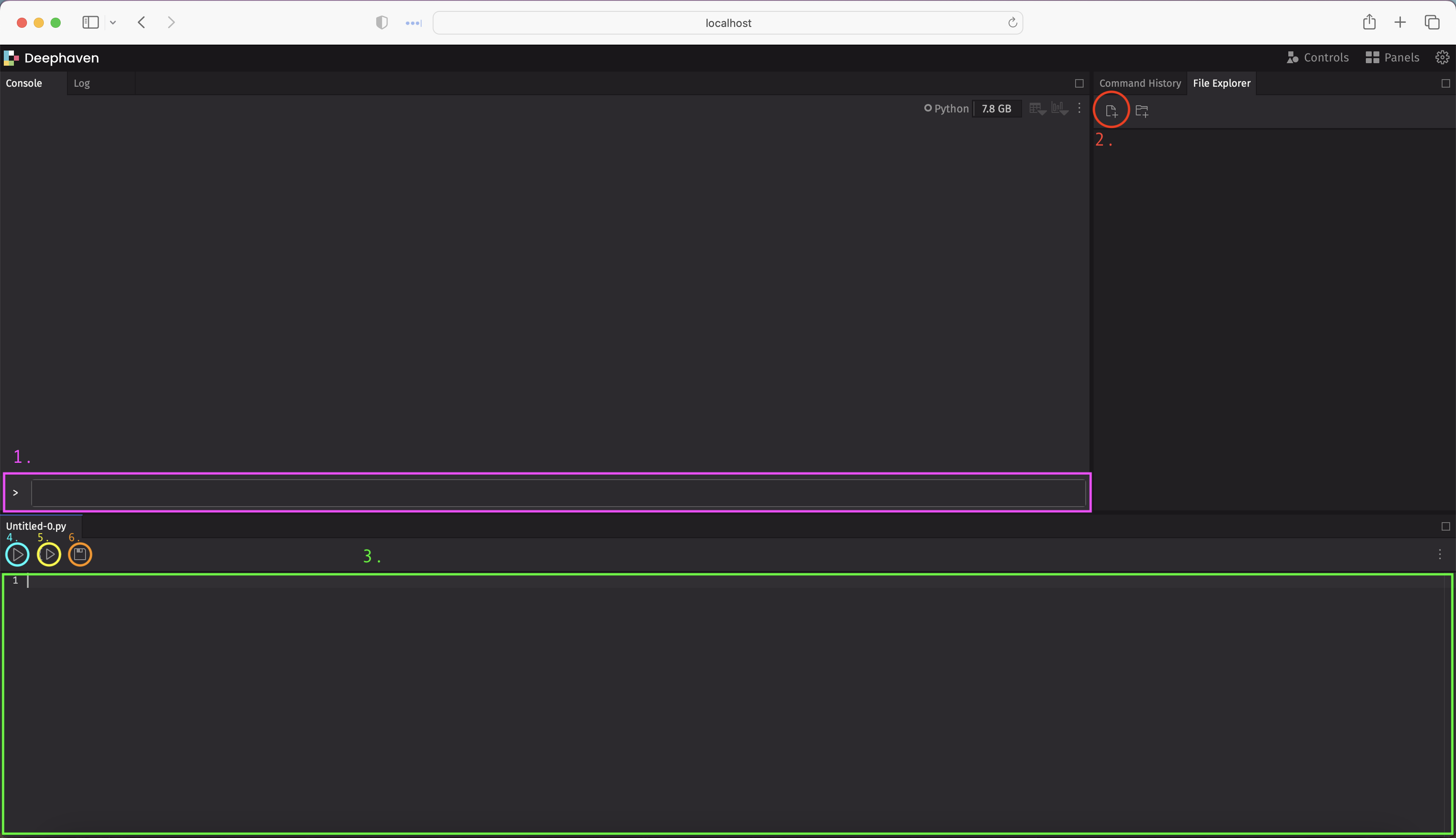1456x838 pixels.
Task: Open the table widgets dropdown
Action: 1036,108
